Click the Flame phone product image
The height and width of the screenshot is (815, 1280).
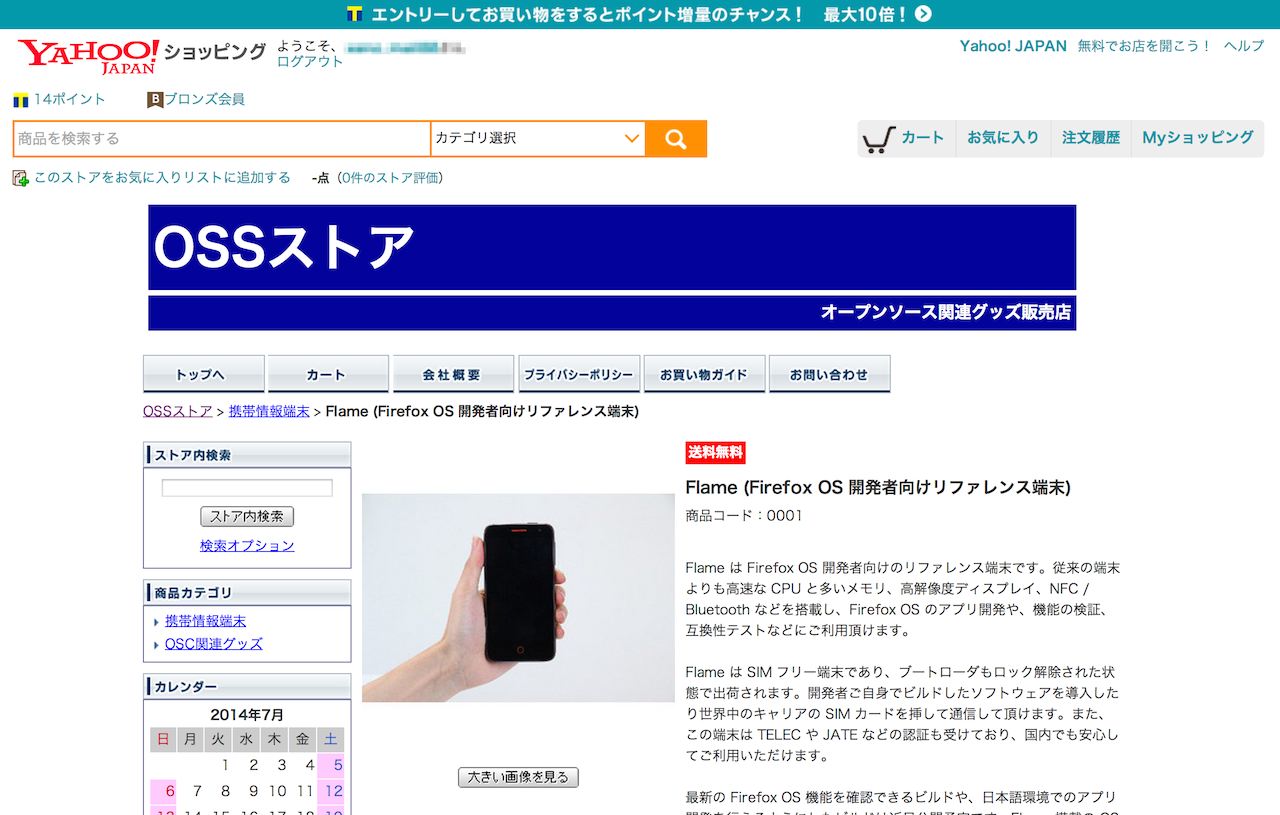click(518, 598)
